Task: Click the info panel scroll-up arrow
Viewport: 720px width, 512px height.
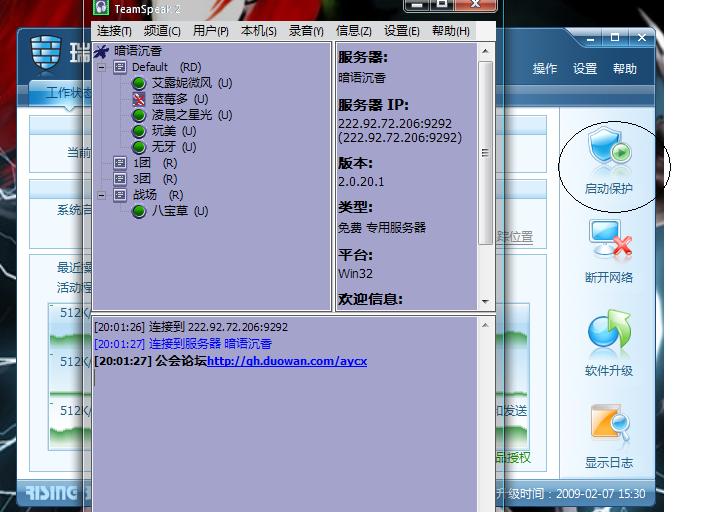Action: coord(485,51)
